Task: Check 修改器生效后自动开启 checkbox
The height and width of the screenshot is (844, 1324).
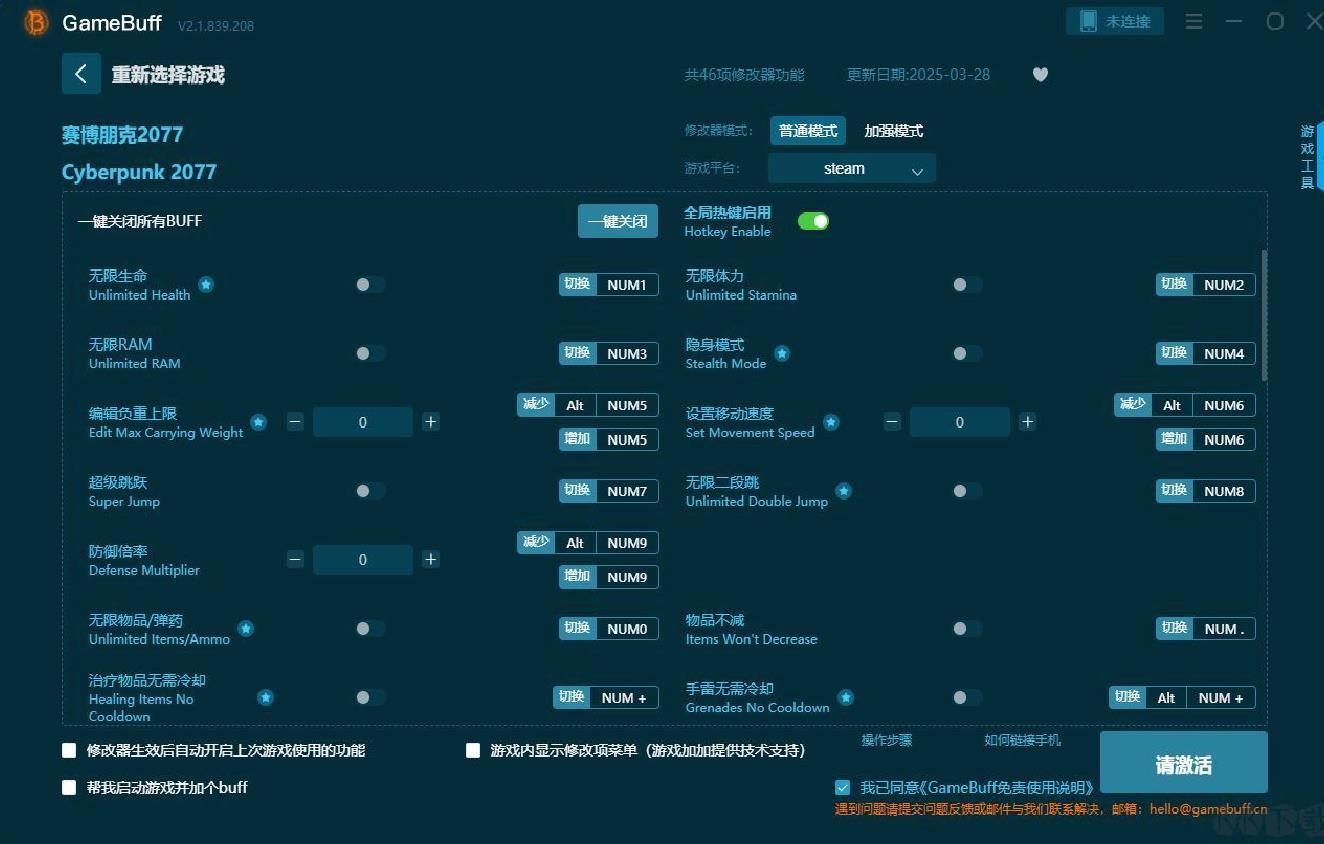Action: pos(69,750)
